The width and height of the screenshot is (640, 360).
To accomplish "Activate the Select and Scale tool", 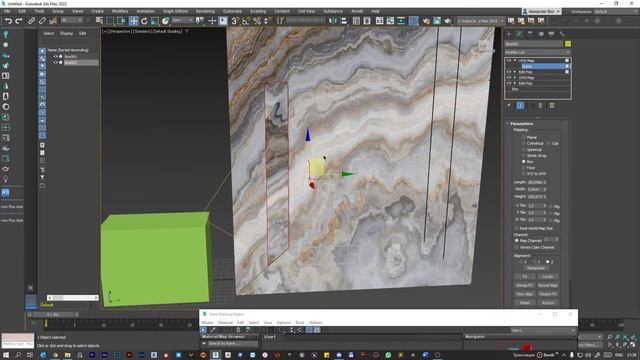I will (155, 21).
